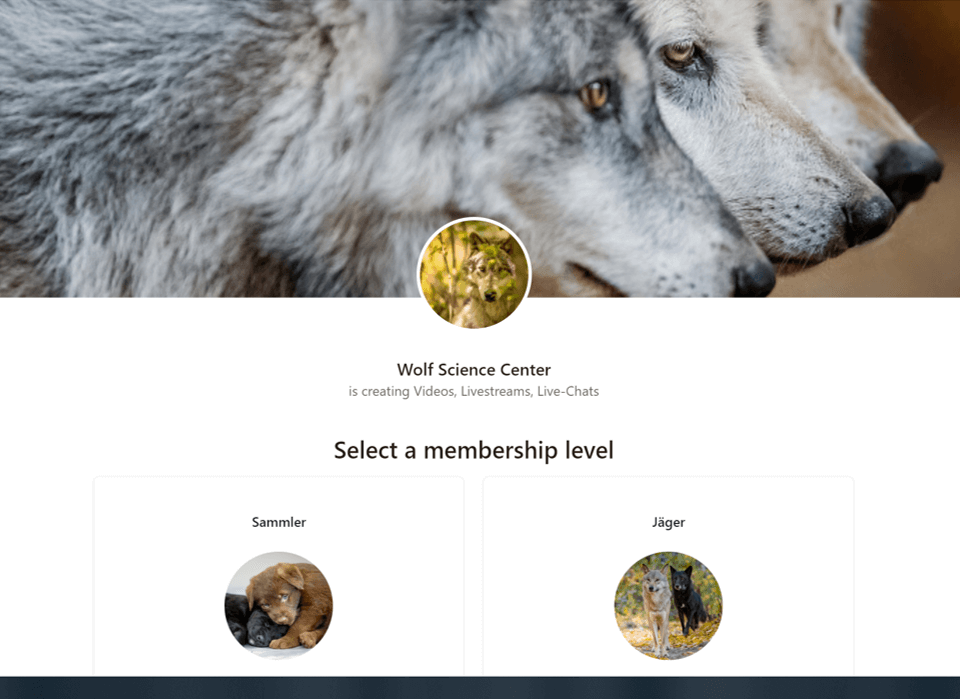Open the Sammler puppies thumbnail
960x699 pixels.
279,605
